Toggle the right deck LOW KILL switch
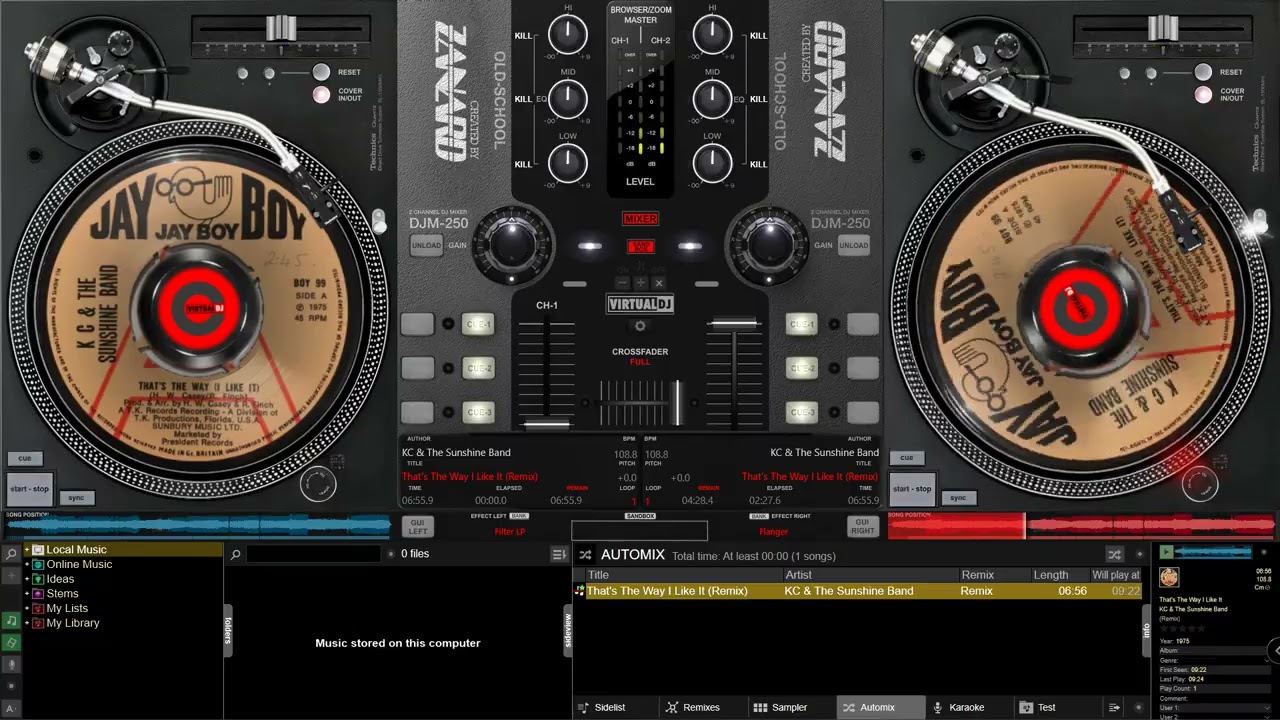This screenshot has width=1280, height=720. 758,164
